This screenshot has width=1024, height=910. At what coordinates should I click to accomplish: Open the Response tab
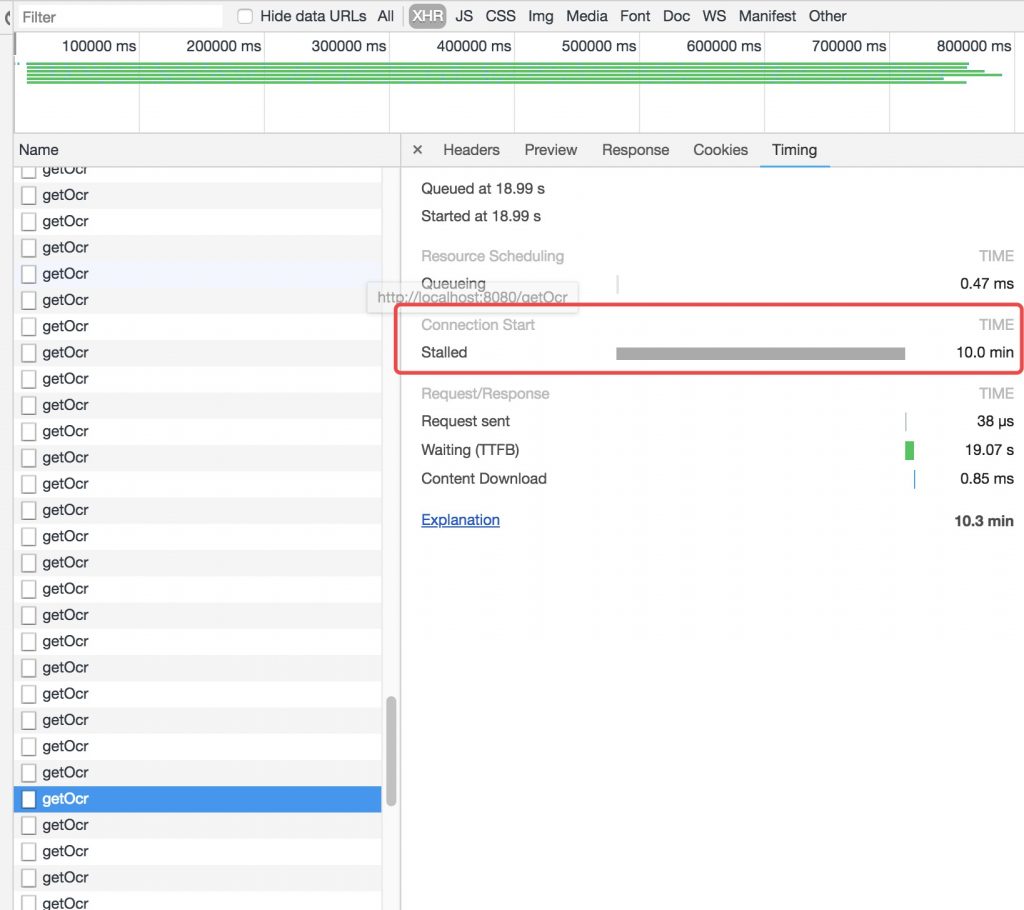635,150
